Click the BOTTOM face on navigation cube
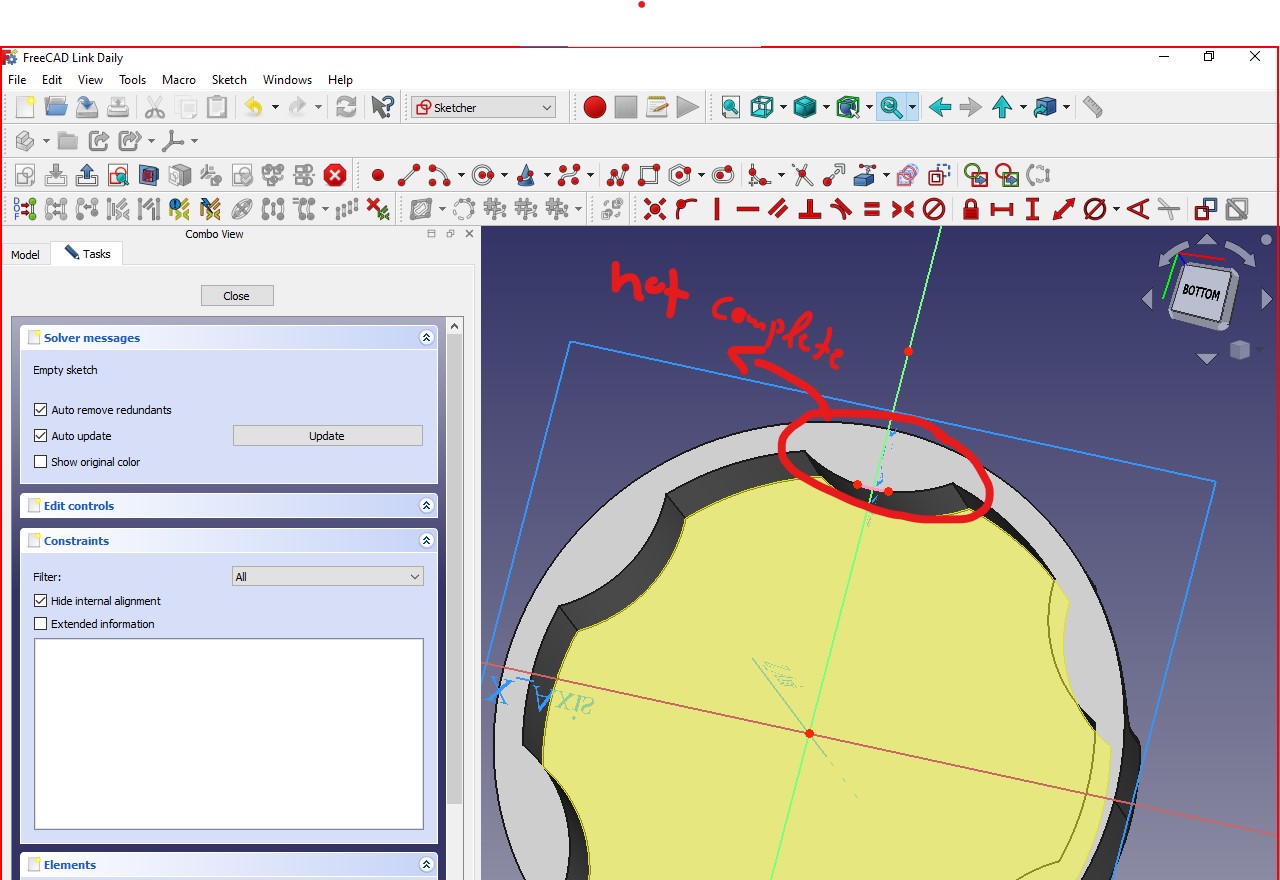This screenshot has width=1280, height=880. (x=1201, y=290)
